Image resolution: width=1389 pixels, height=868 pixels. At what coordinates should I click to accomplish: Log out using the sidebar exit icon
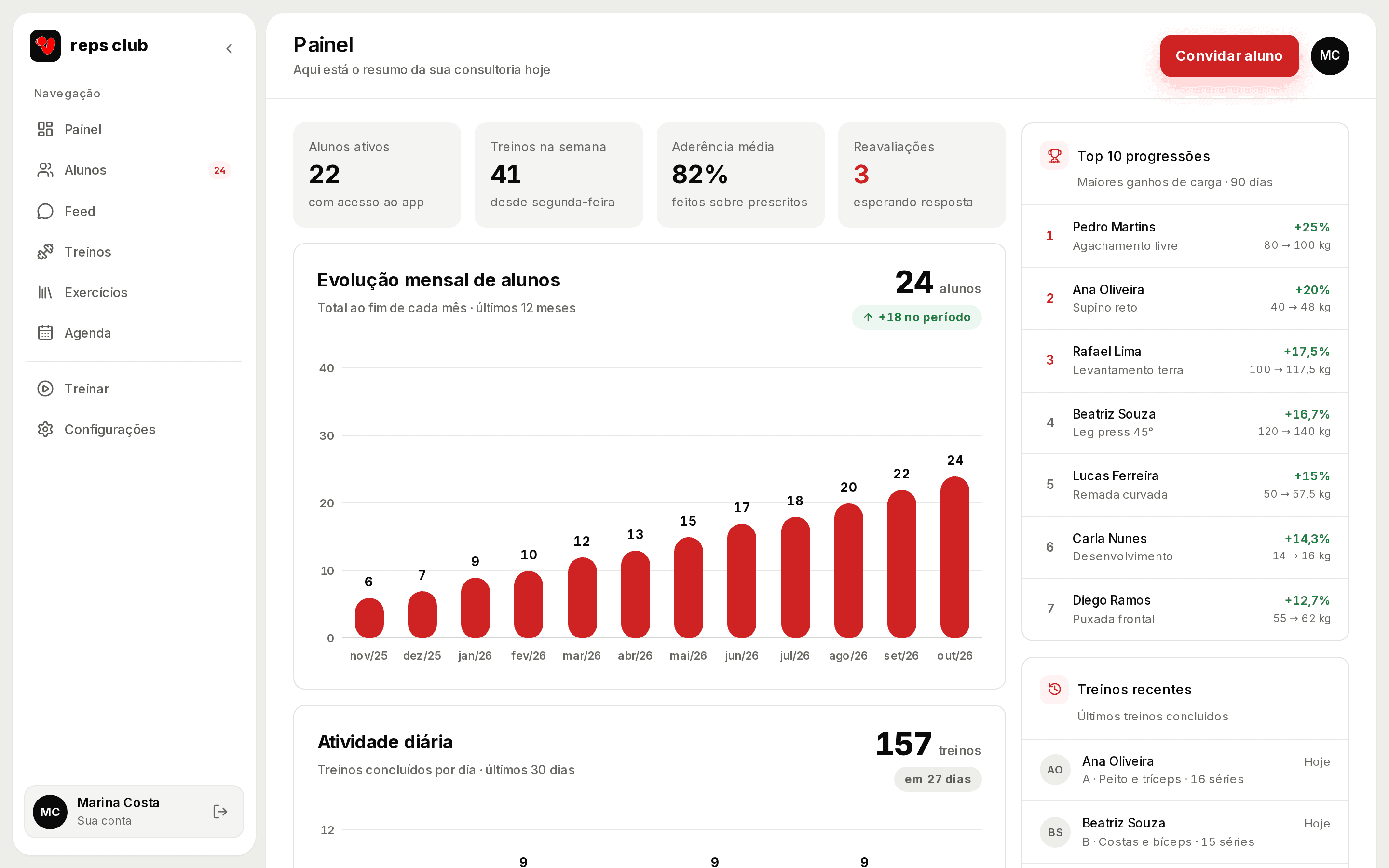pos(220,811)
